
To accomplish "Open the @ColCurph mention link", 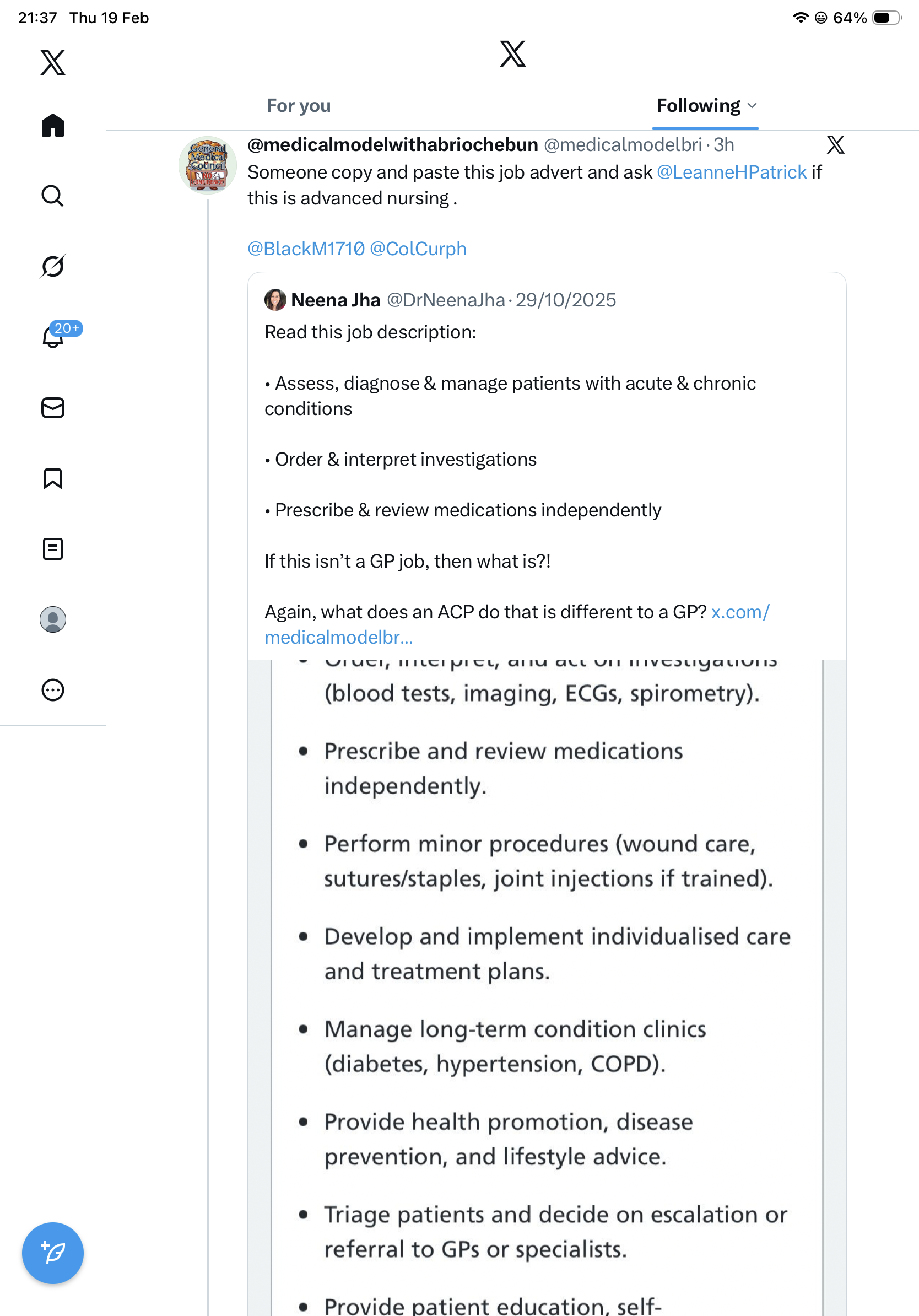I will pyautogui.click(x=418, y=249).
